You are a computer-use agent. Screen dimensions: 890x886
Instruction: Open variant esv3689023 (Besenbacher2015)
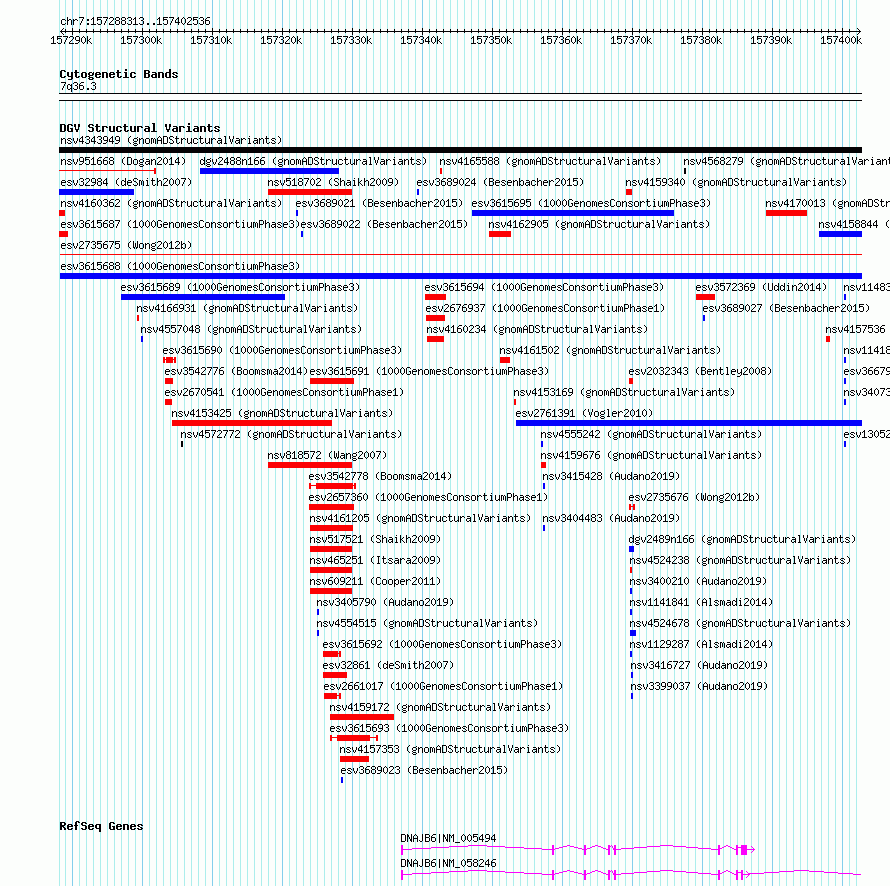click(424, 770)
